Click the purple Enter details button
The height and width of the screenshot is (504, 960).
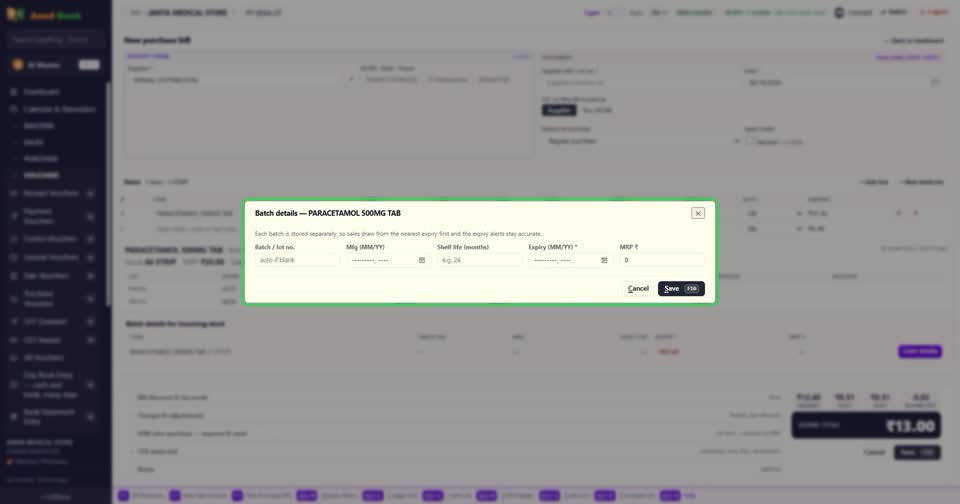[x=920, y=352]
